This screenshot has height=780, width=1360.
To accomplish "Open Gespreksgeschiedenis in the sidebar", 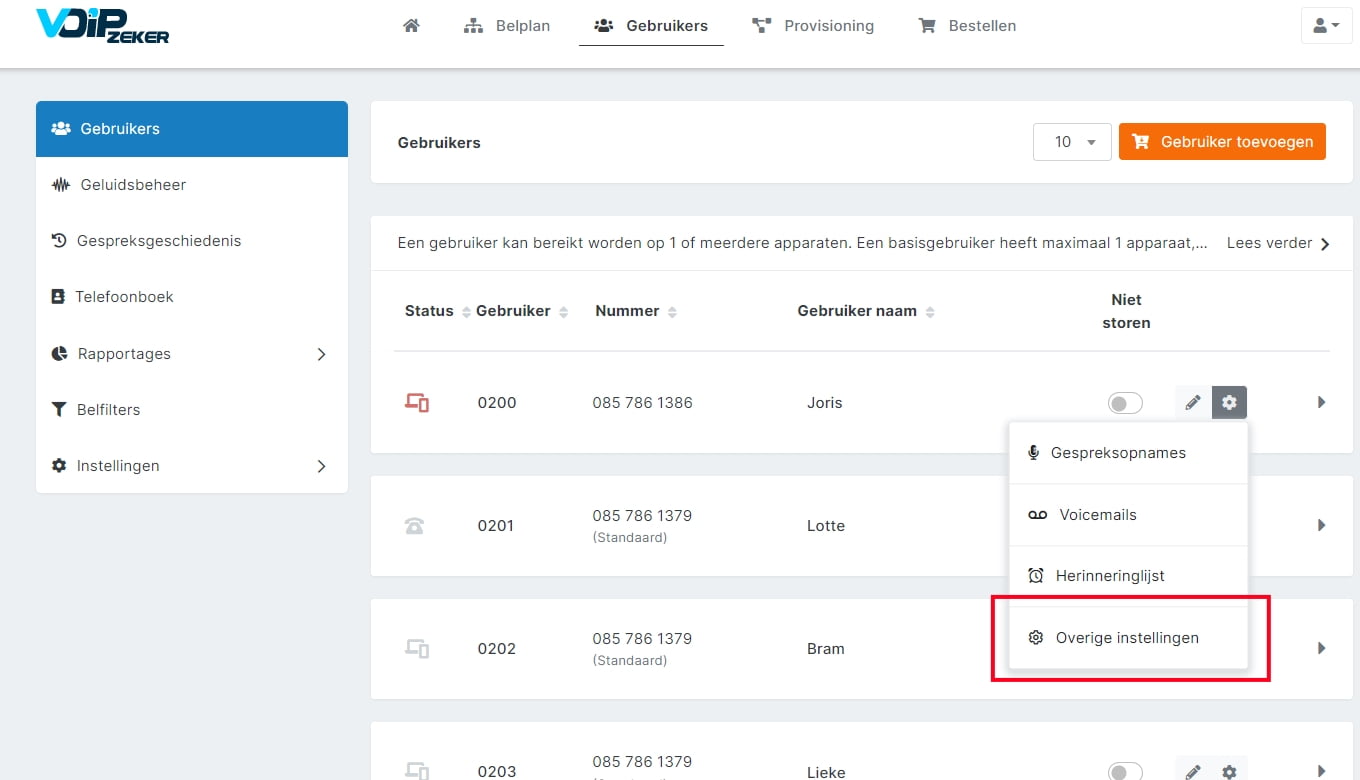I will 192,241.
